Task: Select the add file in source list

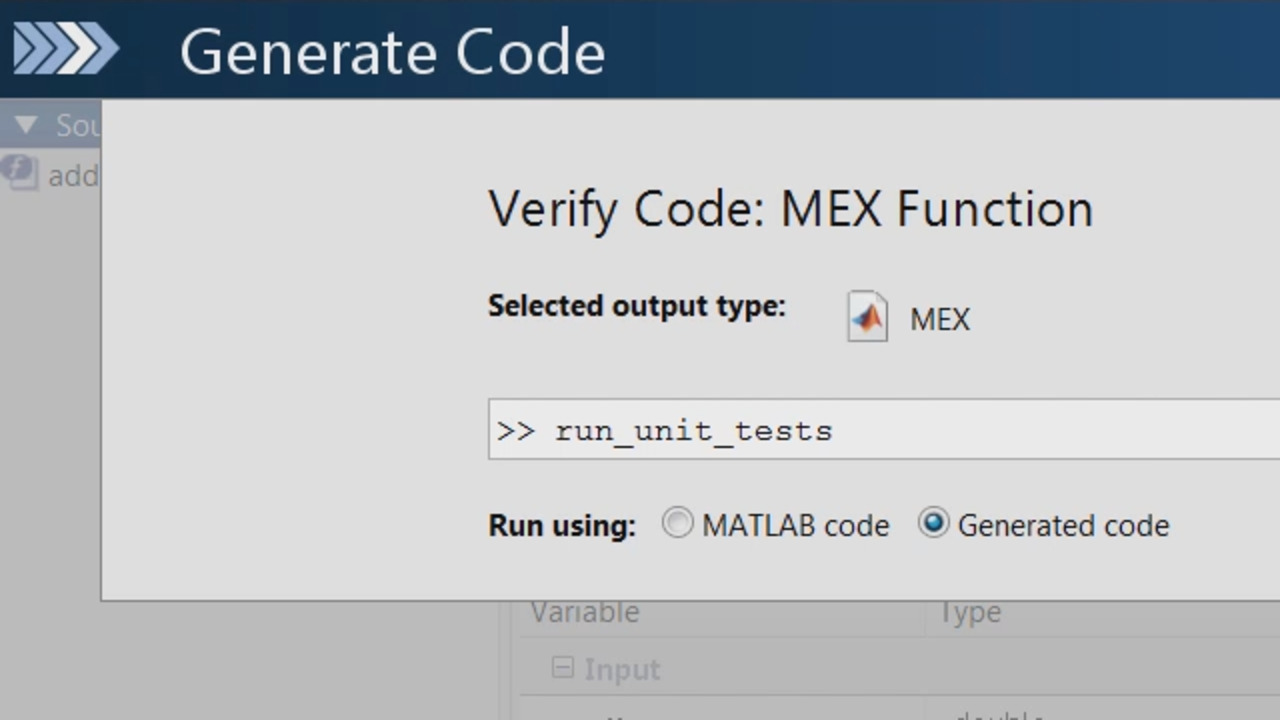Action: (x=73, y=176)
